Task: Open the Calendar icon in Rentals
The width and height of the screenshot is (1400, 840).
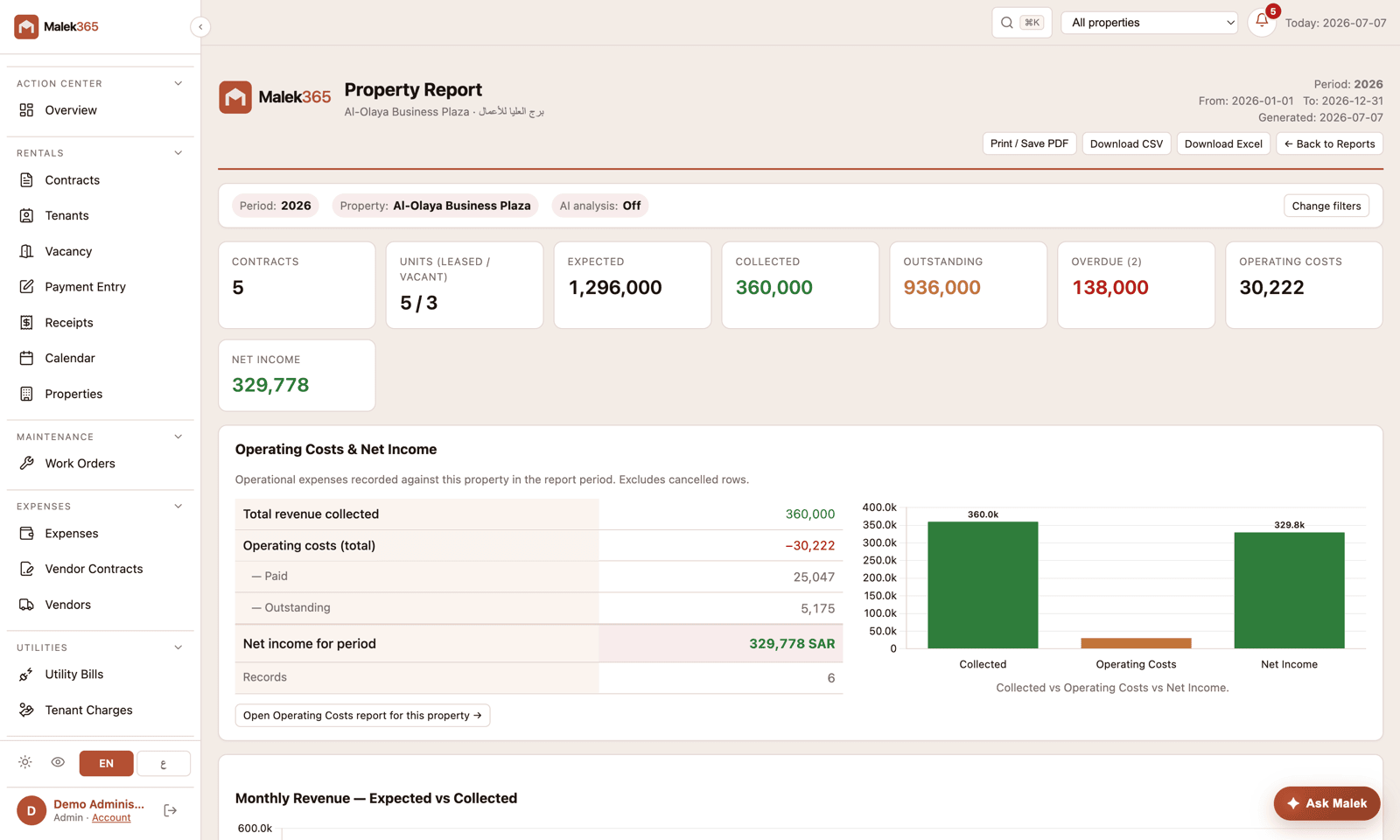Action: (x=27, y=358)
